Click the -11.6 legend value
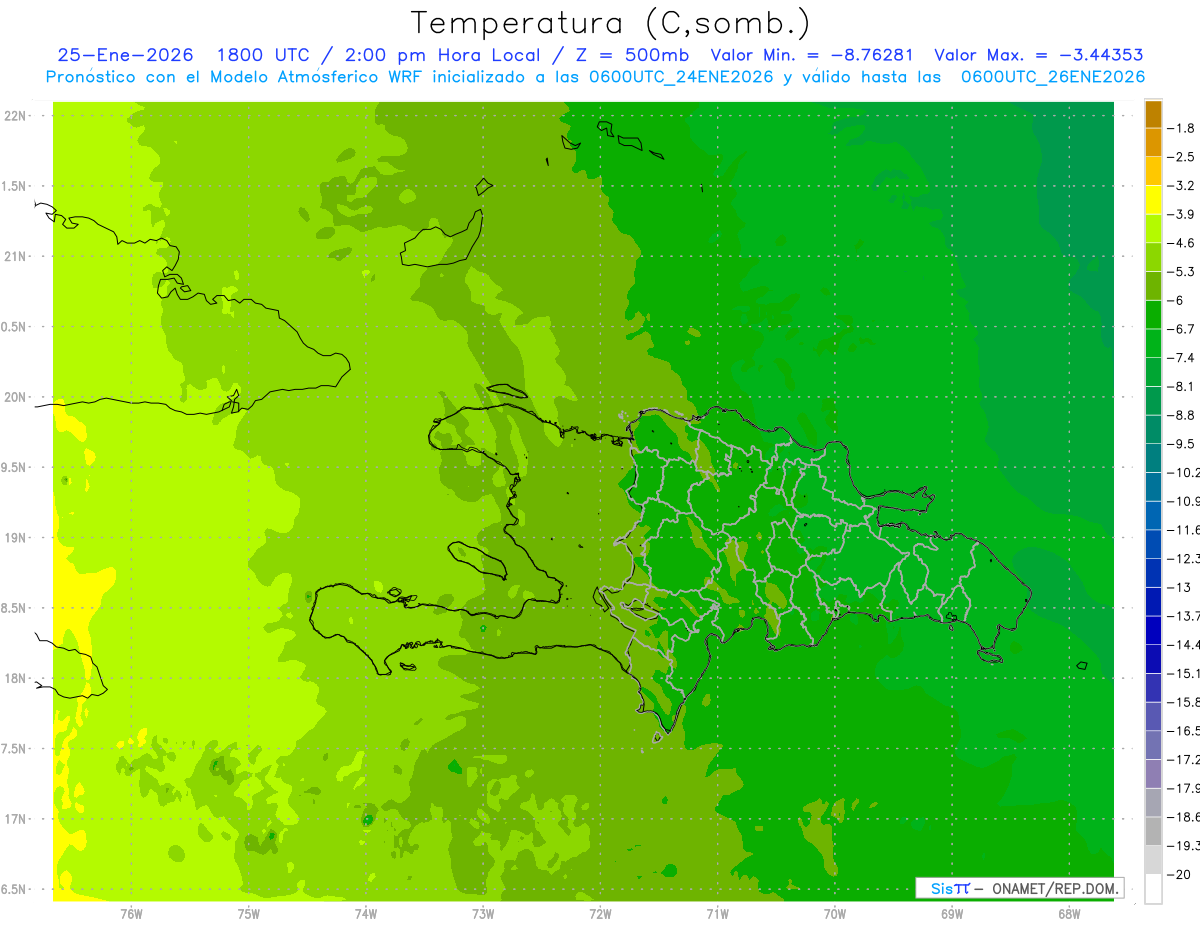The image size is (1200, 927). pos(1183,529)
